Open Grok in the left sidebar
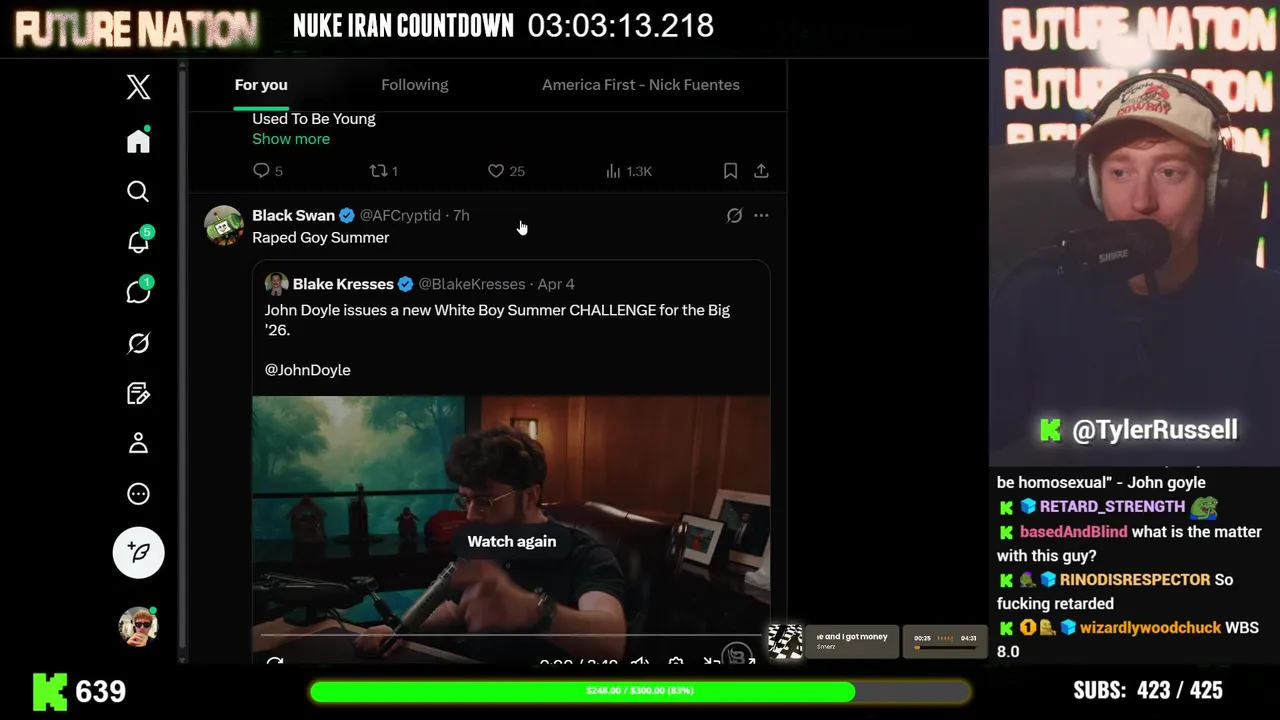 [138, 343]
